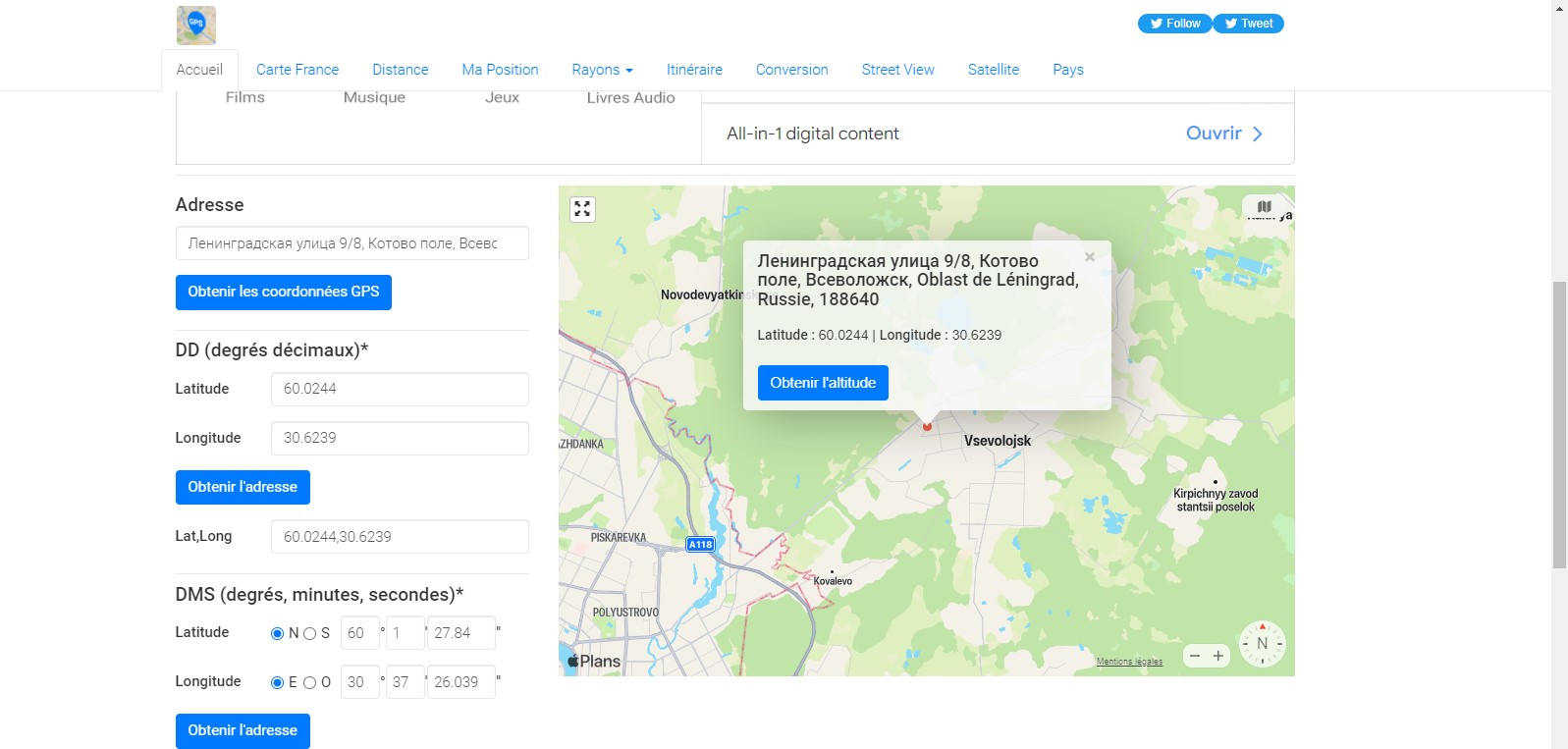Image resolution: width=1568 pixels, height=749 pixels.
Task: Click the red location marker pin
Action: (926, 426)
